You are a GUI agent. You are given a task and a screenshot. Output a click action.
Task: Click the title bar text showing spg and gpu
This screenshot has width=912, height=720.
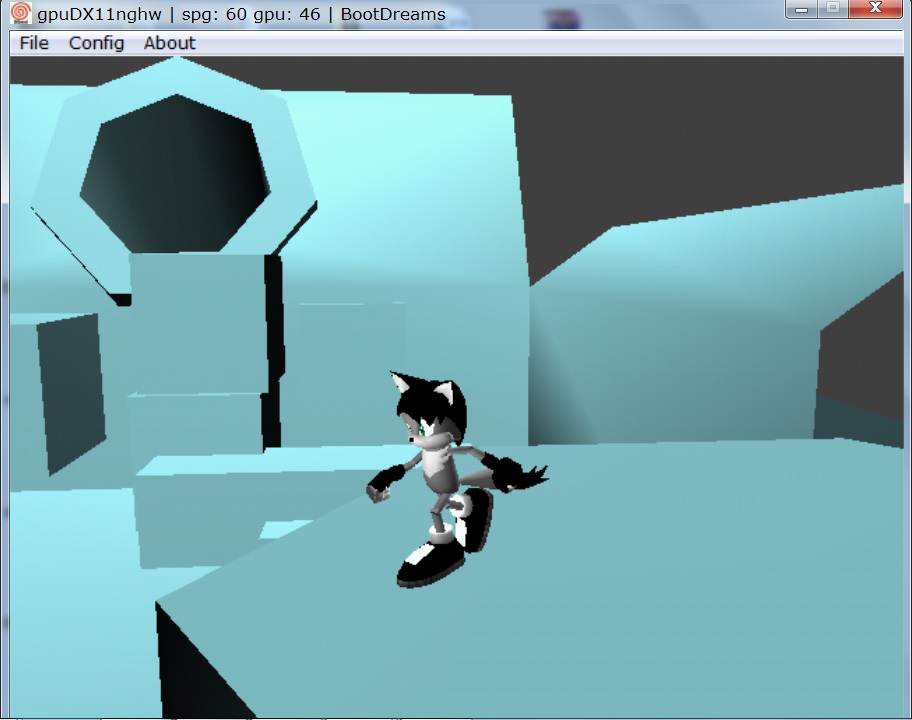pyautogui.click(x=240, y=14)
